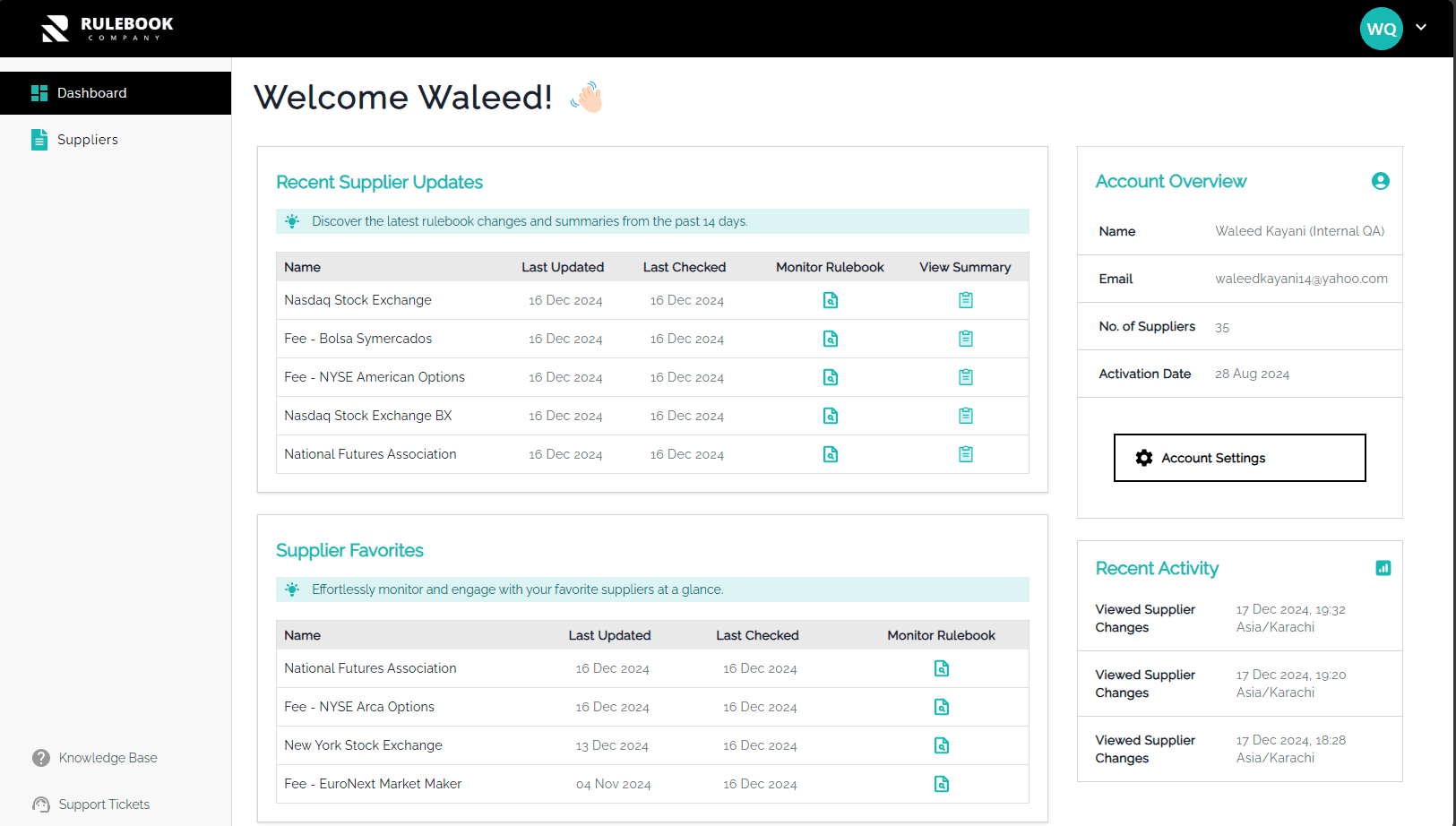
Task: Monitor the Nasdaq Stock Exchange rulebook
Action: click(831, 300)
